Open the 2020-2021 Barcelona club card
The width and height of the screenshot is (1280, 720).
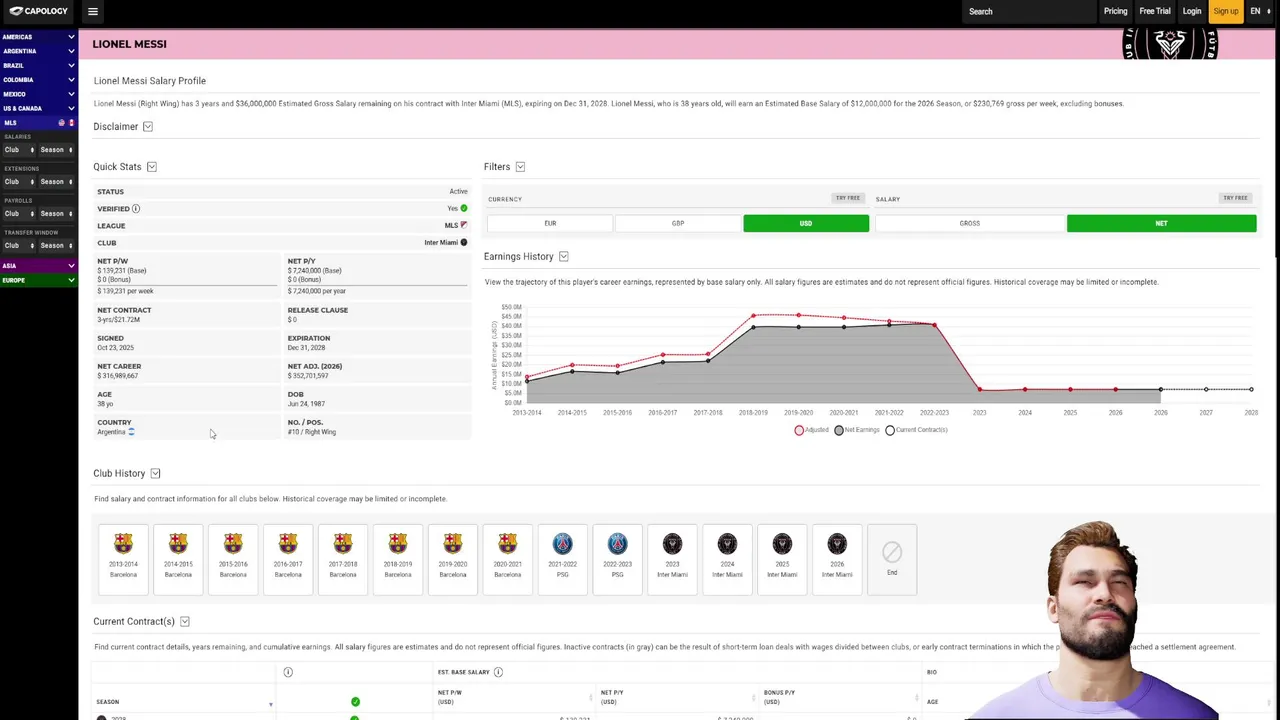[x=507, y=559]
